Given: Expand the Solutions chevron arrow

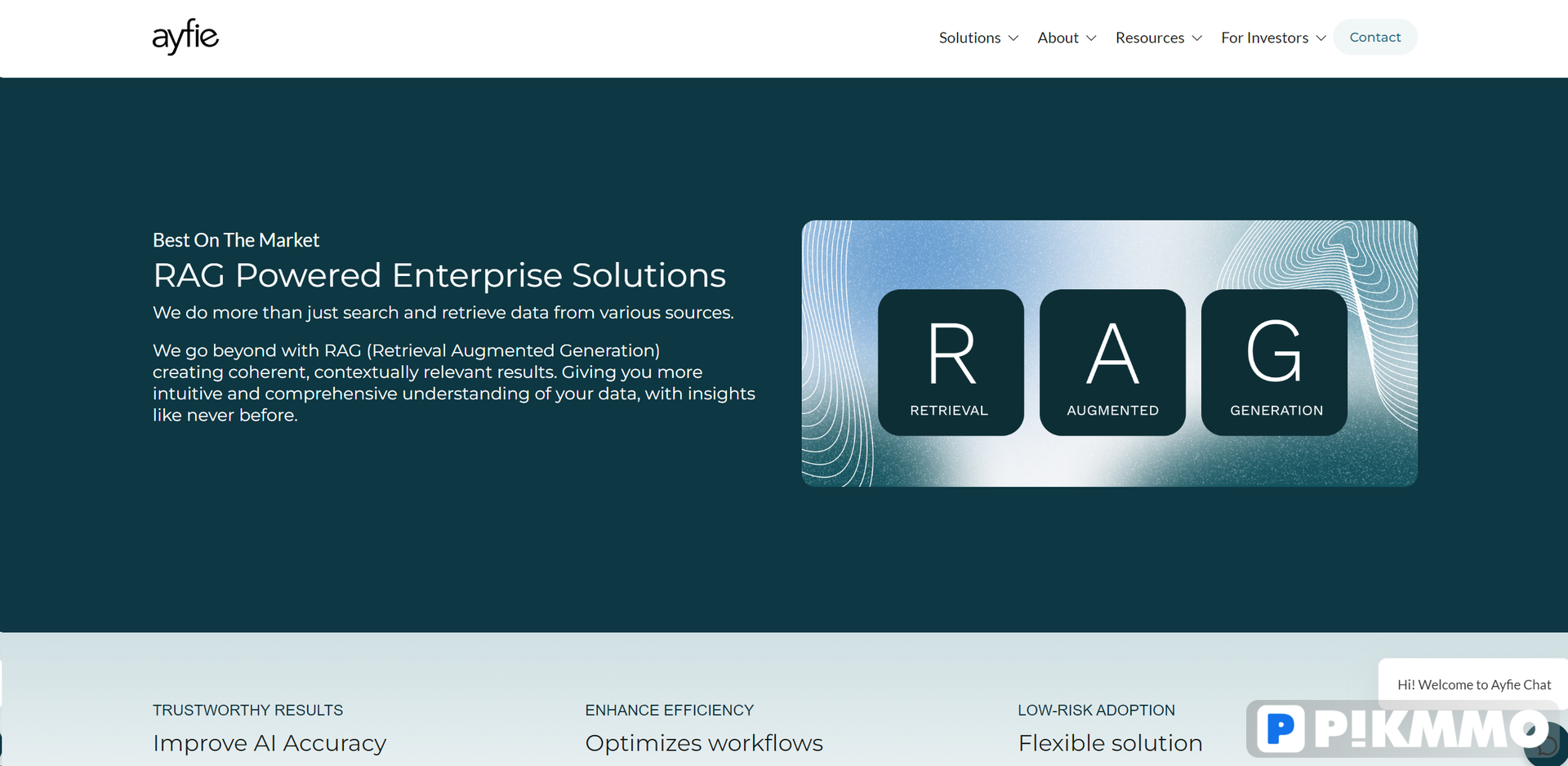Looking at the screenshot, I should click(x=1013, y=38).
